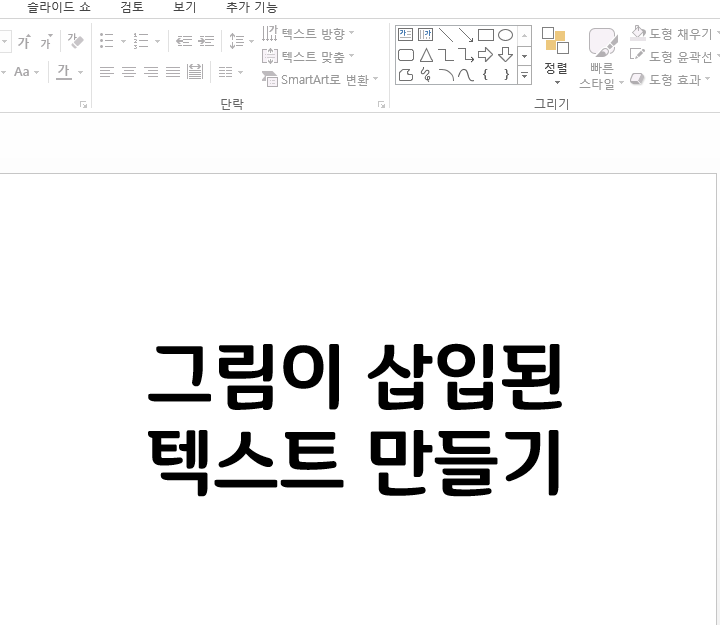The image size is (720, 625).
Task: Open the Aa change case dropdown
Action: pos(26,72)
